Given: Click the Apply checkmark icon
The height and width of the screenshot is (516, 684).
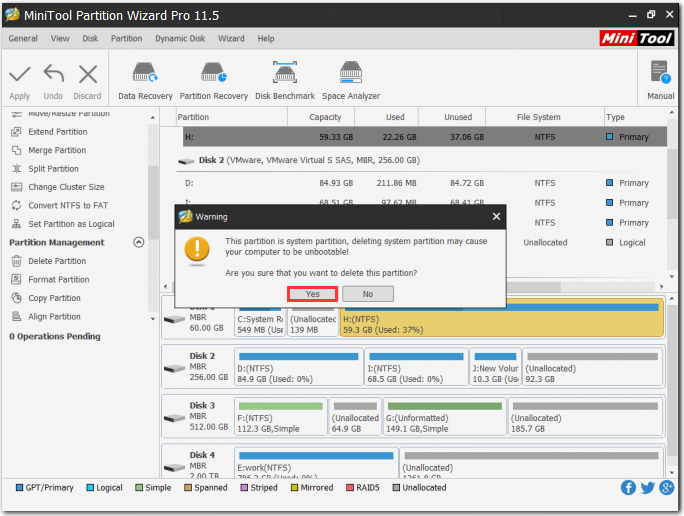Looking at the screenshot, I should tap(20, 75).
